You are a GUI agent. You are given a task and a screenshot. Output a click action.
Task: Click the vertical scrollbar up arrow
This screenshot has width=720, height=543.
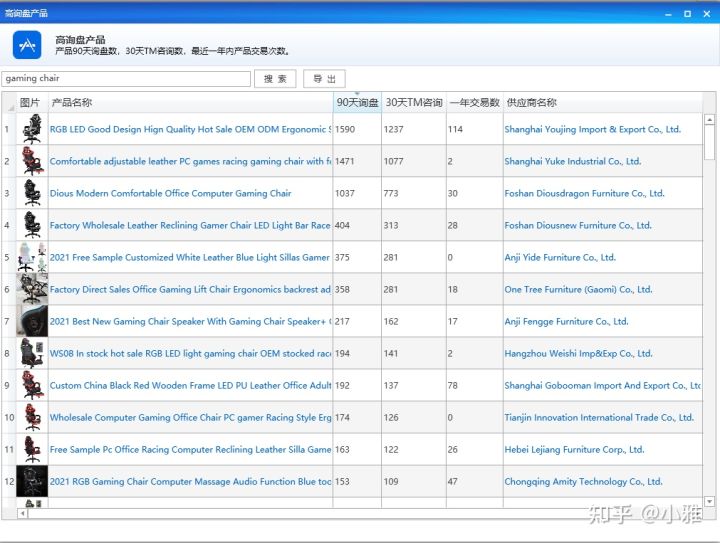pos(709,119)
